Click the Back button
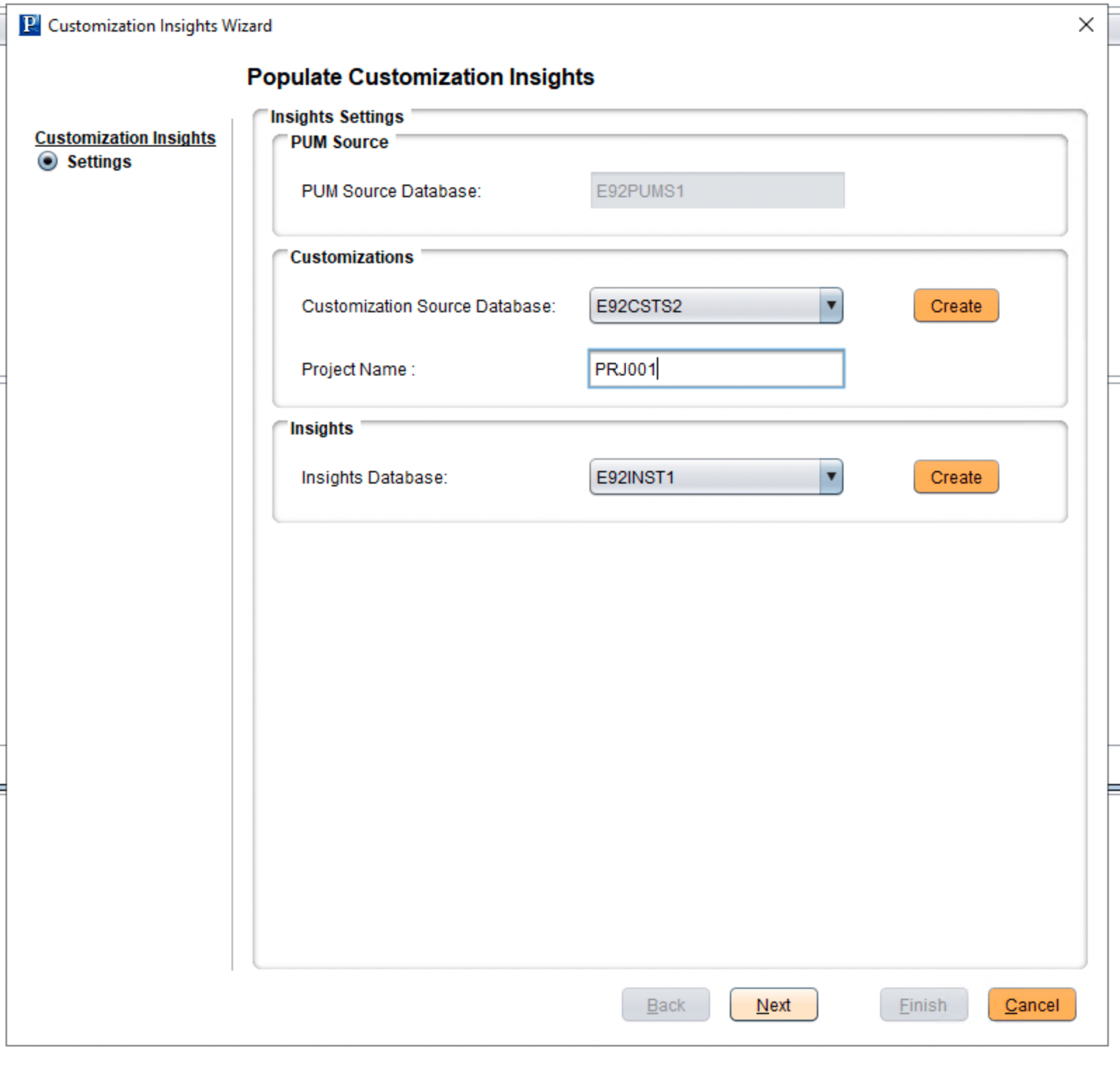The image size is (1120, 1071). click(x=665, y=1004)
